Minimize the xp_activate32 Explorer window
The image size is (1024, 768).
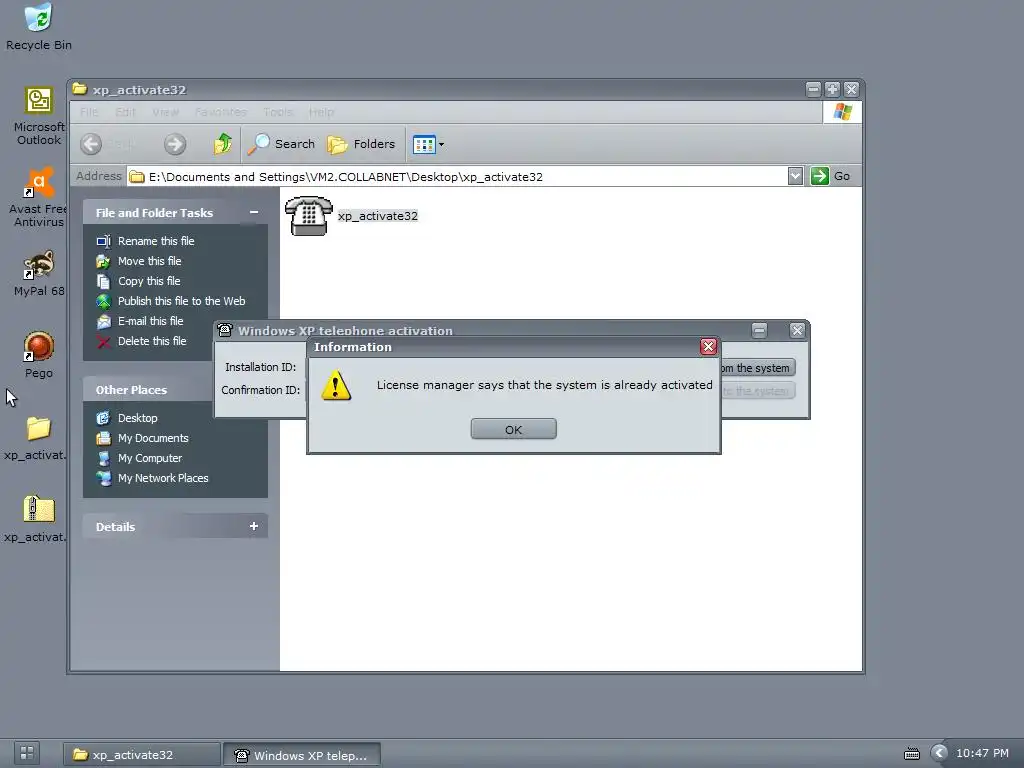click(x=813, y=89)
